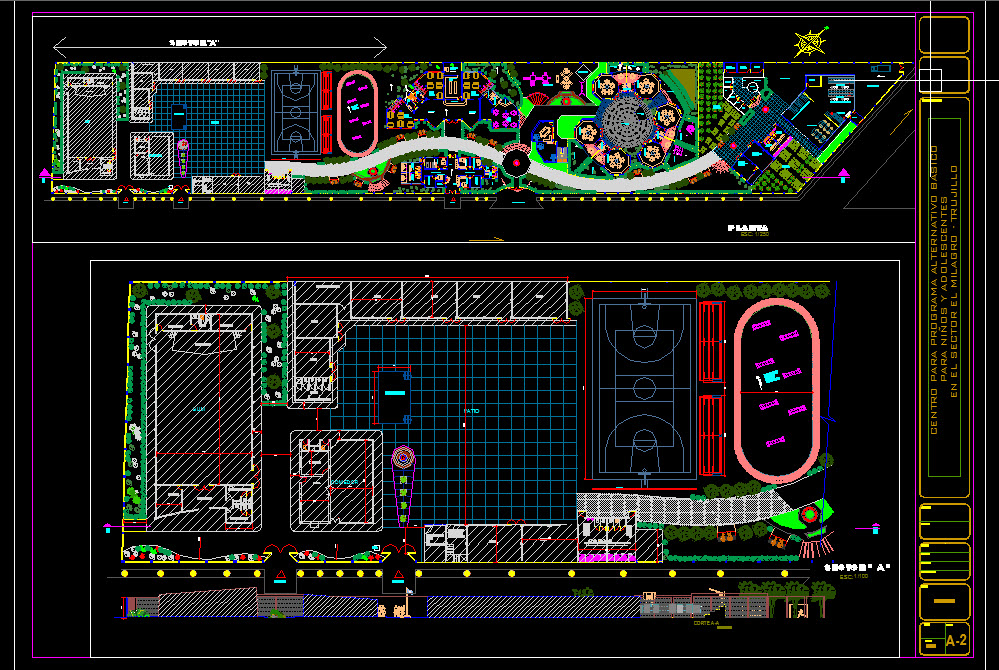Click the A-2 sheet number in title block
Screen dimensions: 999x670
pyautogui.click(x=956, y=641)
